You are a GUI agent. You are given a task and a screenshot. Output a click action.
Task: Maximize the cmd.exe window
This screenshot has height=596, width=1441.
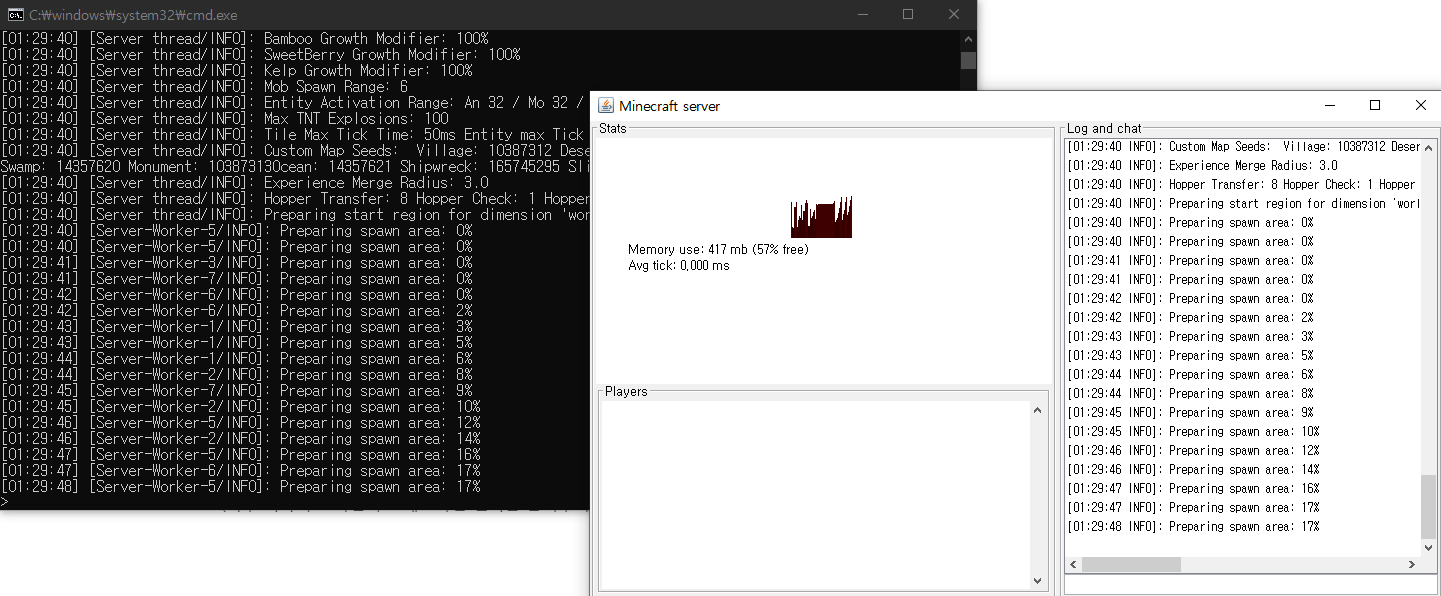tap(908, 14)
